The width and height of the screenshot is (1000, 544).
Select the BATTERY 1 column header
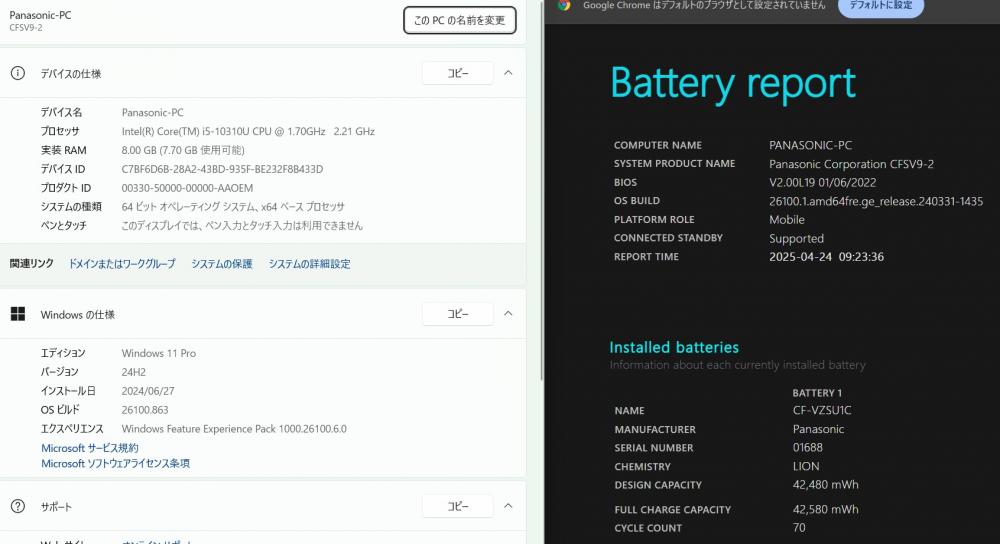[817, 393]
